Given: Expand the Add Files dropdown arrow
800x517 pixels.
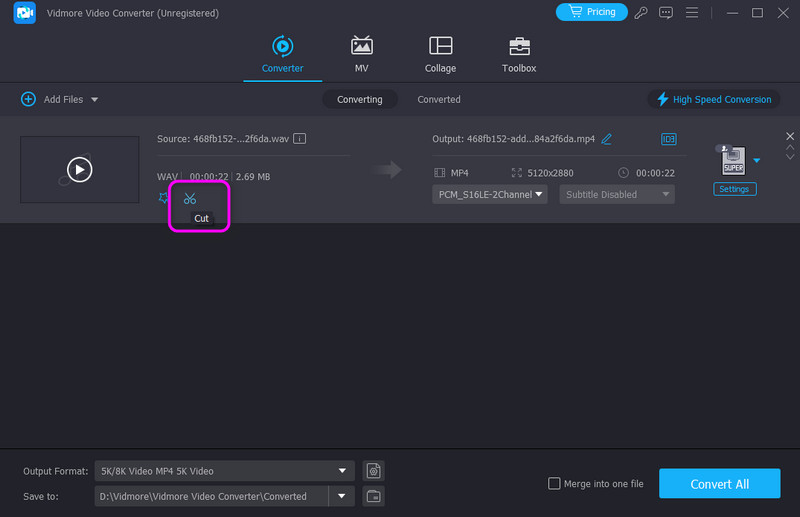Looking at the screenshot, I should click(95, 100).
